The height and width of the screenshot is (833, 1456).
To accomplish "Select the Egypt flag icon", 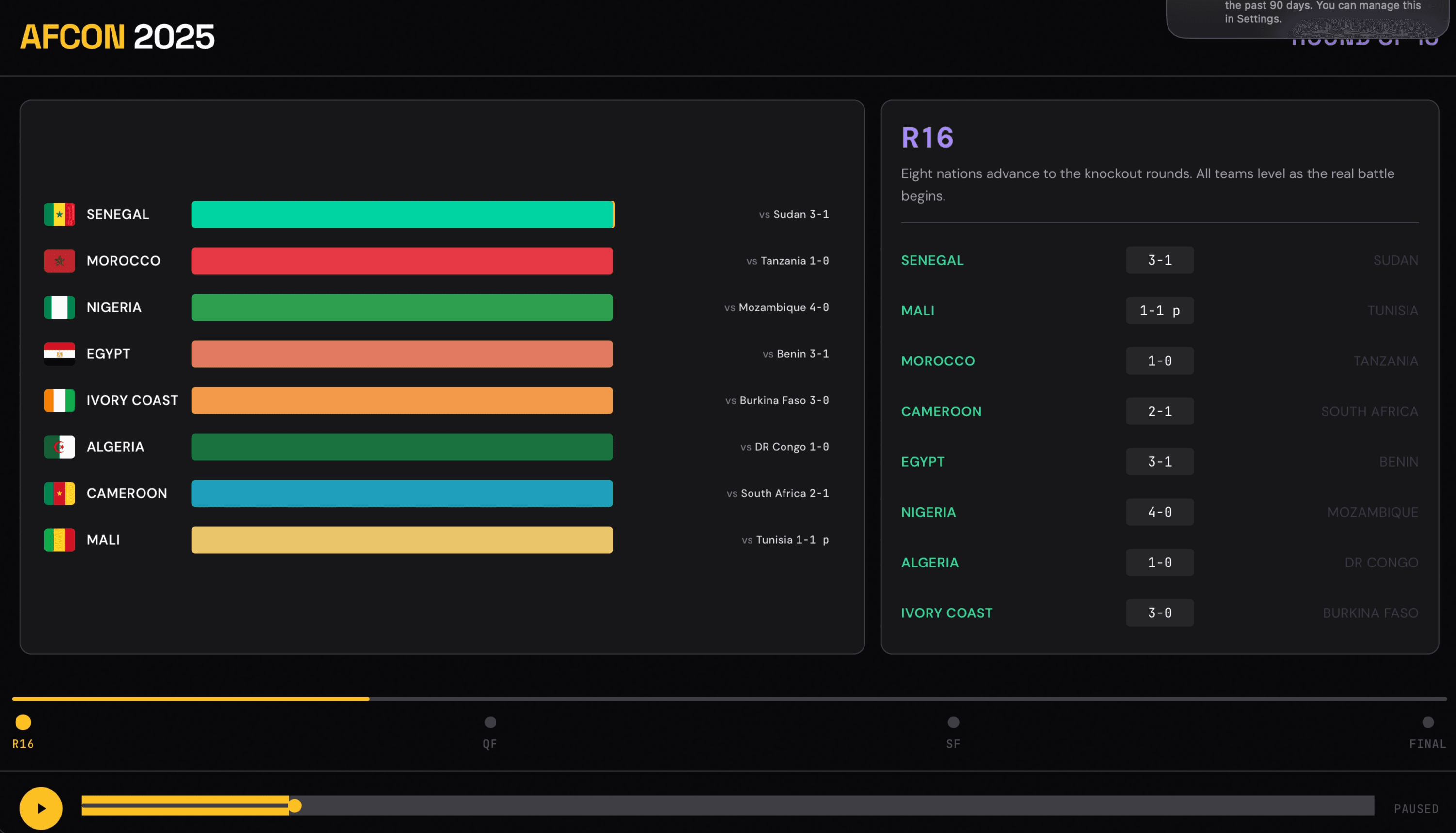I will point(59,354).
